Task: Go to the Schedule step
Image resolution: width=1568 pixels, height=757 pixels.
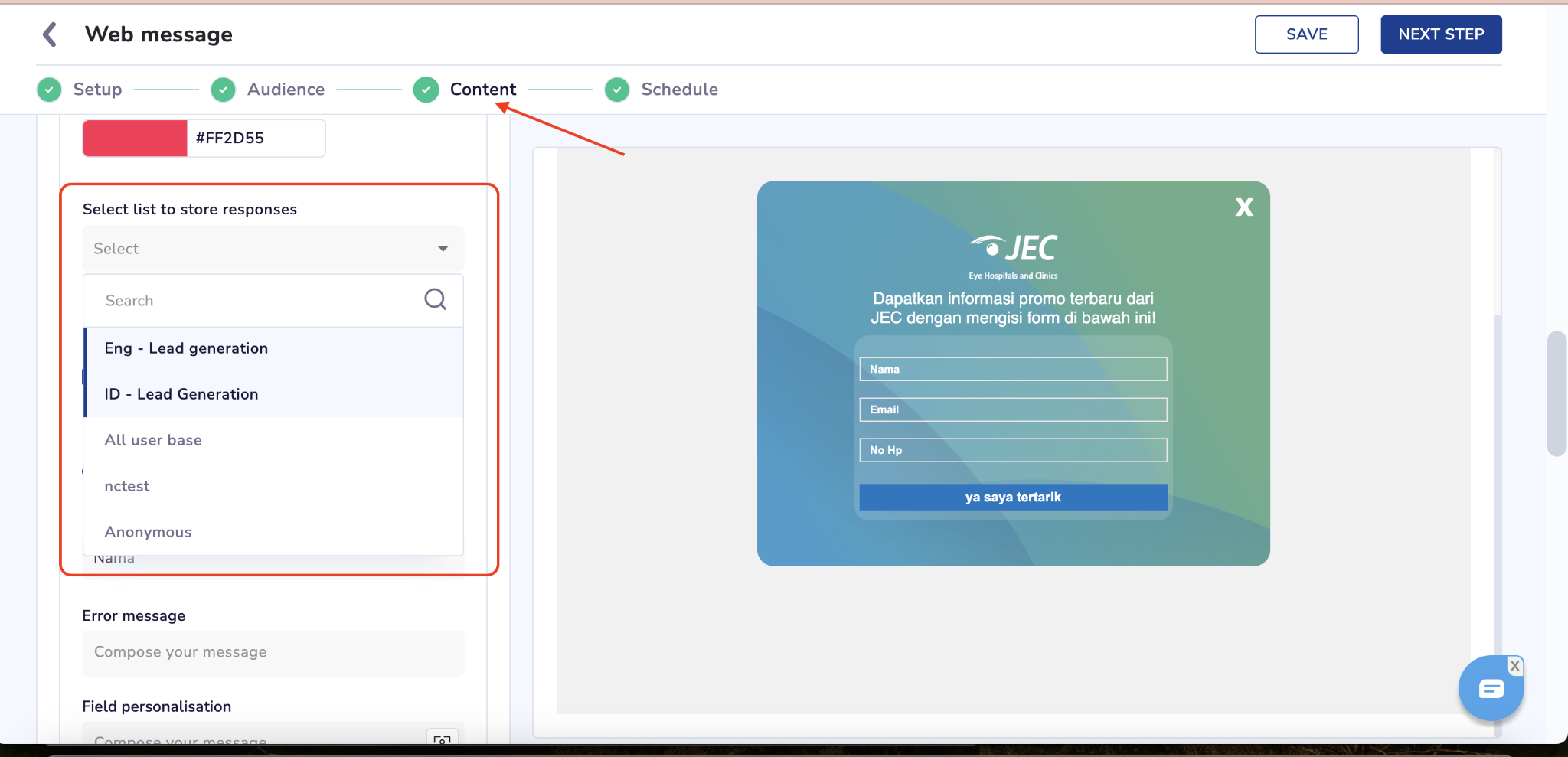Action: (679, 90)
